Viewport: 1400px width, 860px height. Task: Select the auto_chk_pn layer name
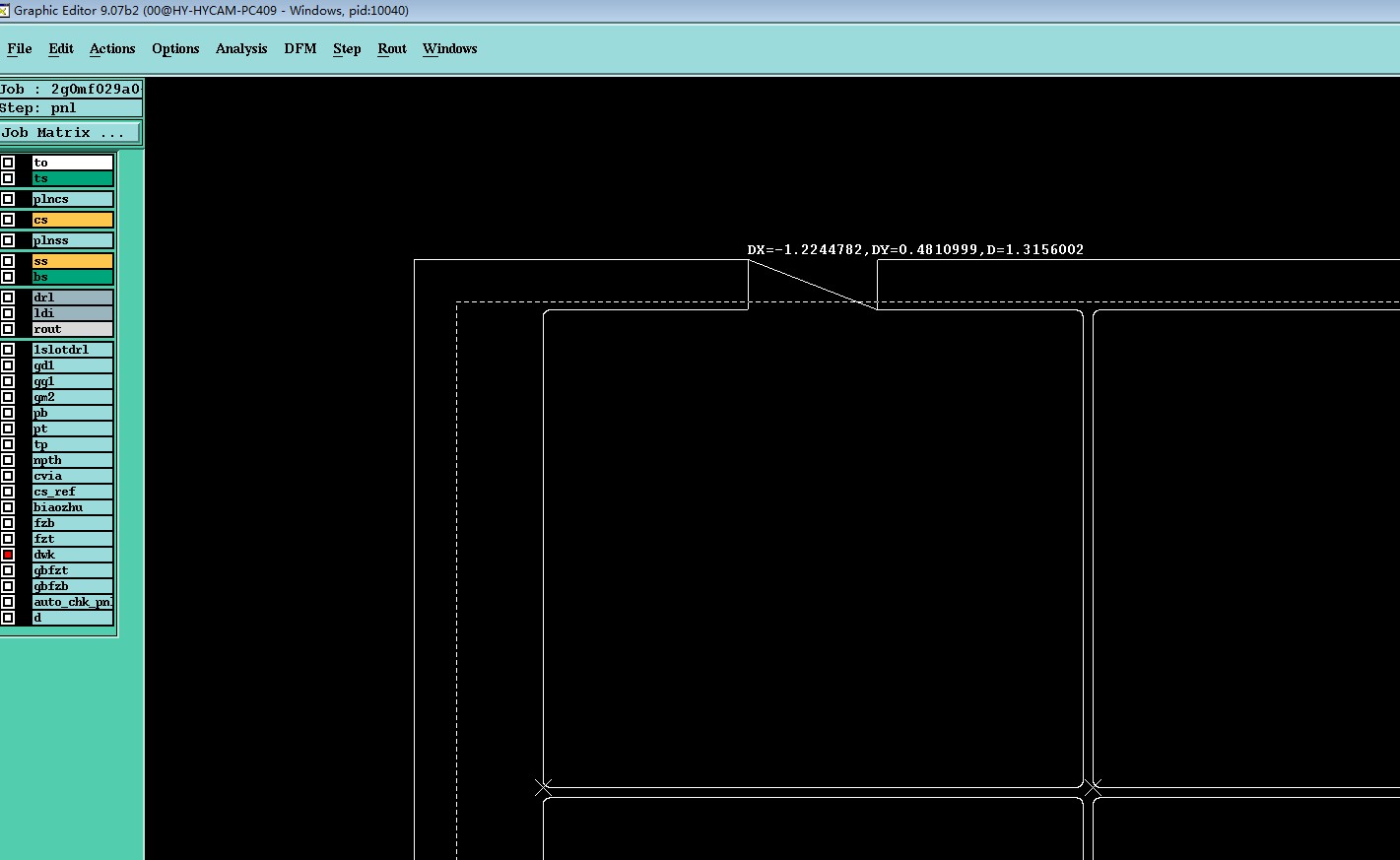[73, 602]
